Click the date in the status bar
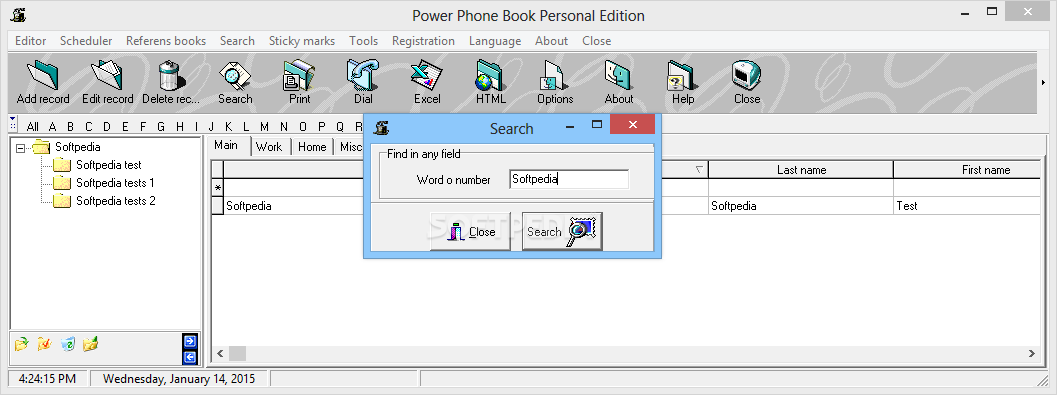 [179, 379]
